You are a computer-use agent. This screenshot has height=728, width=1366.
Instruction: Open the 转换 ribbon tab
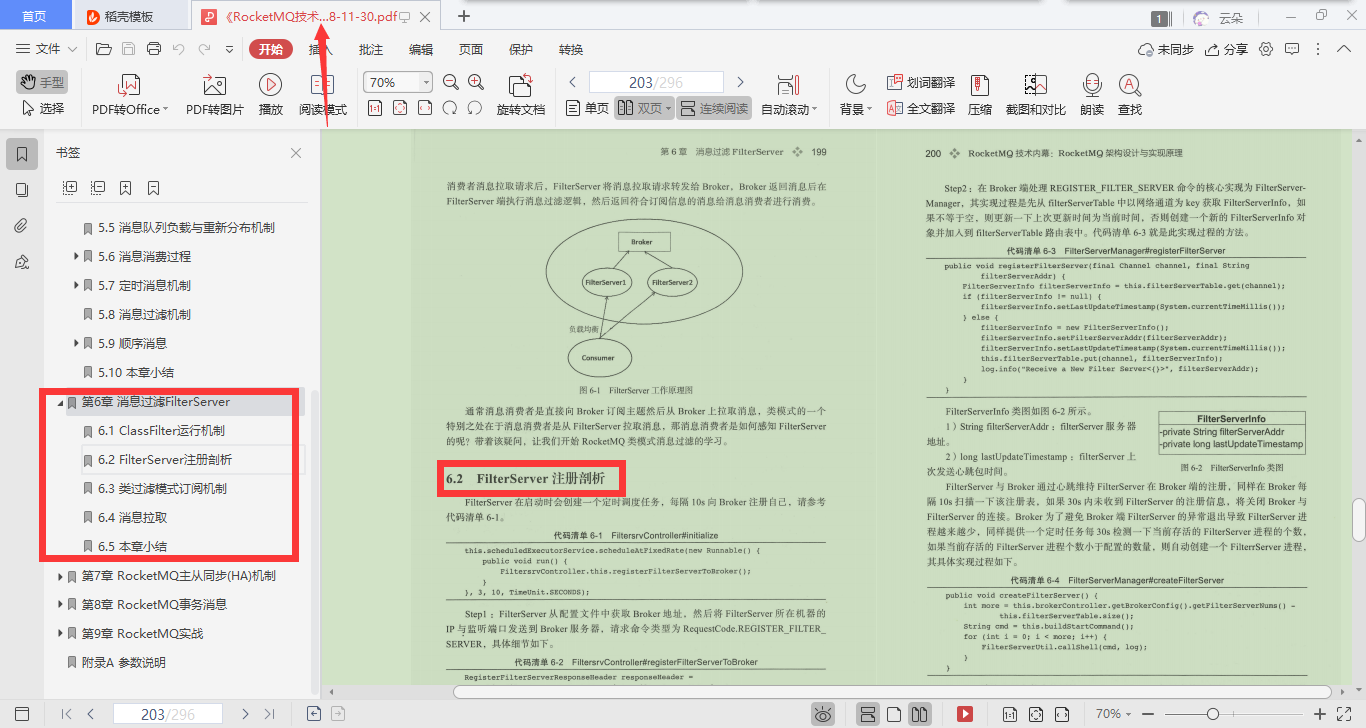coord(571,49)
